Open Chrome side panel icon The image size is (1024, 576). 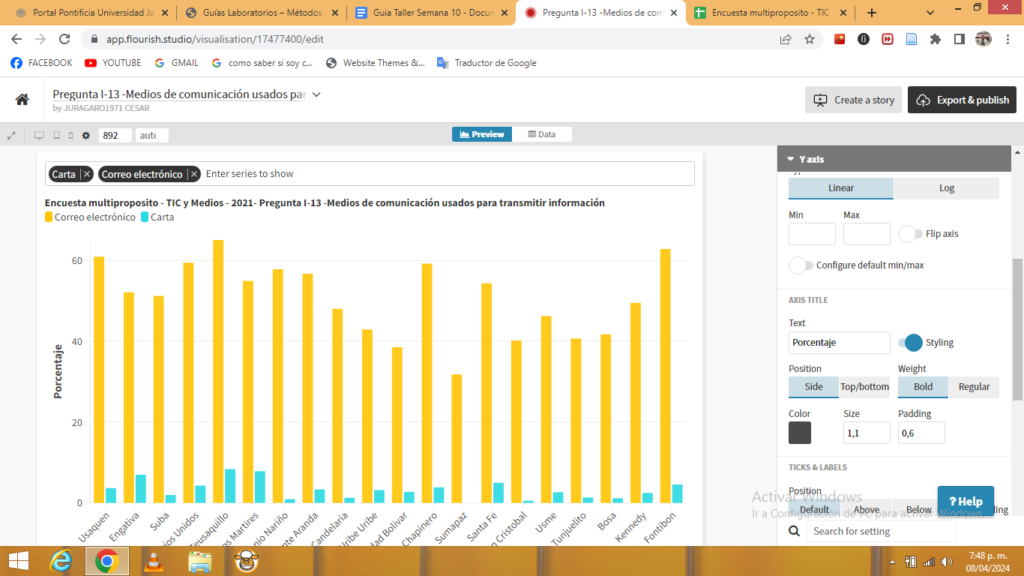coord(959,39)
